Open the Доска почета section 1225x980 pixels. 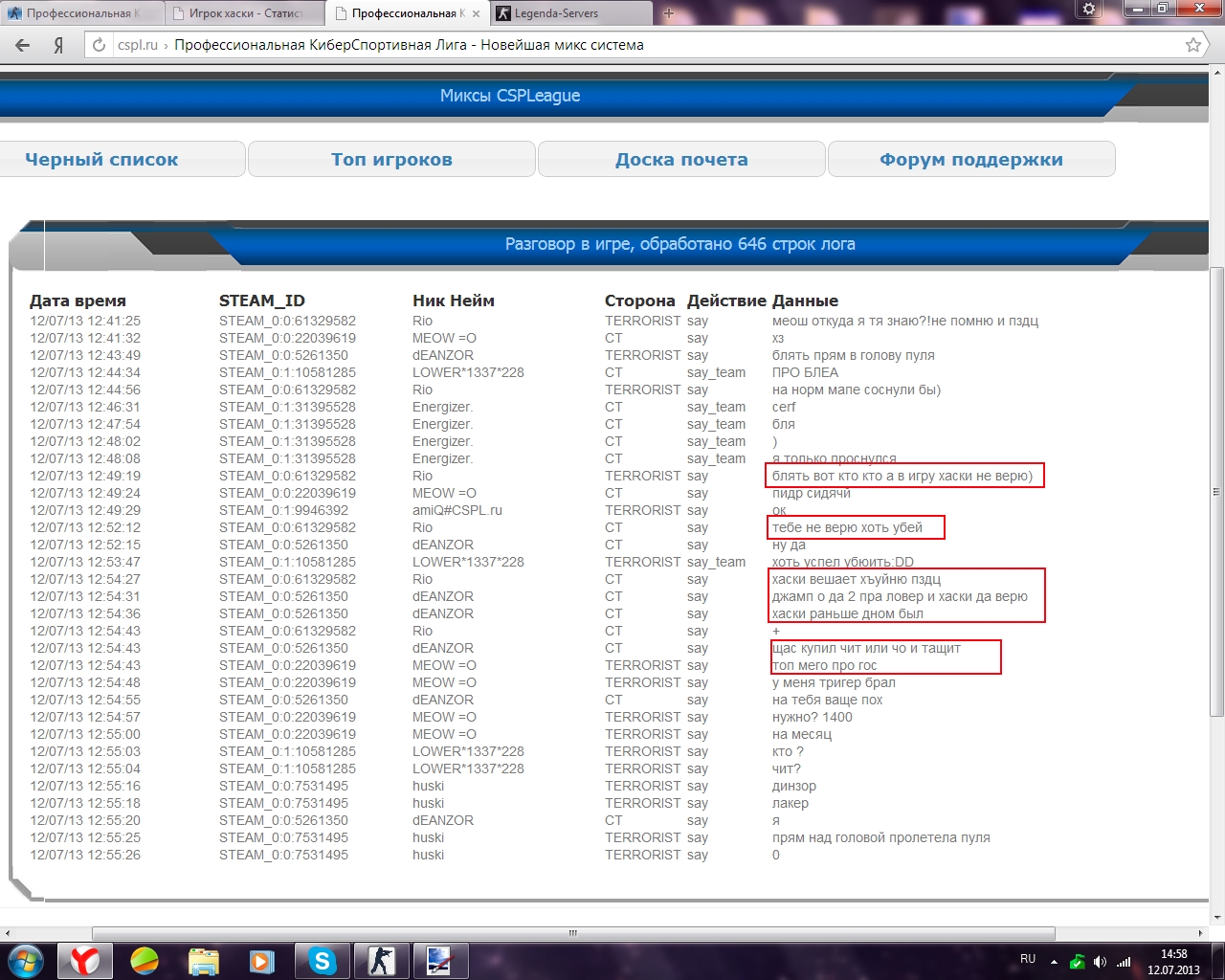coord(681,160)
